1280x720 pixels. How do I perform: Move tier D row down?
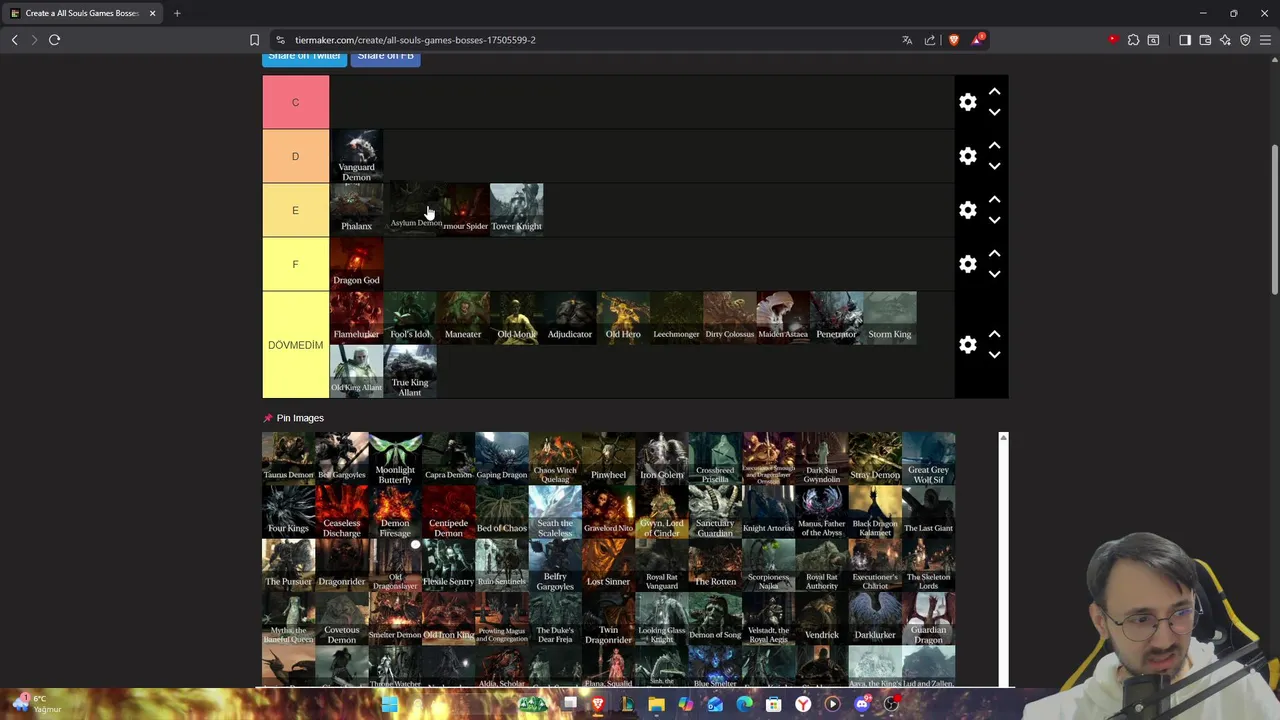click(x=994, y=166)
